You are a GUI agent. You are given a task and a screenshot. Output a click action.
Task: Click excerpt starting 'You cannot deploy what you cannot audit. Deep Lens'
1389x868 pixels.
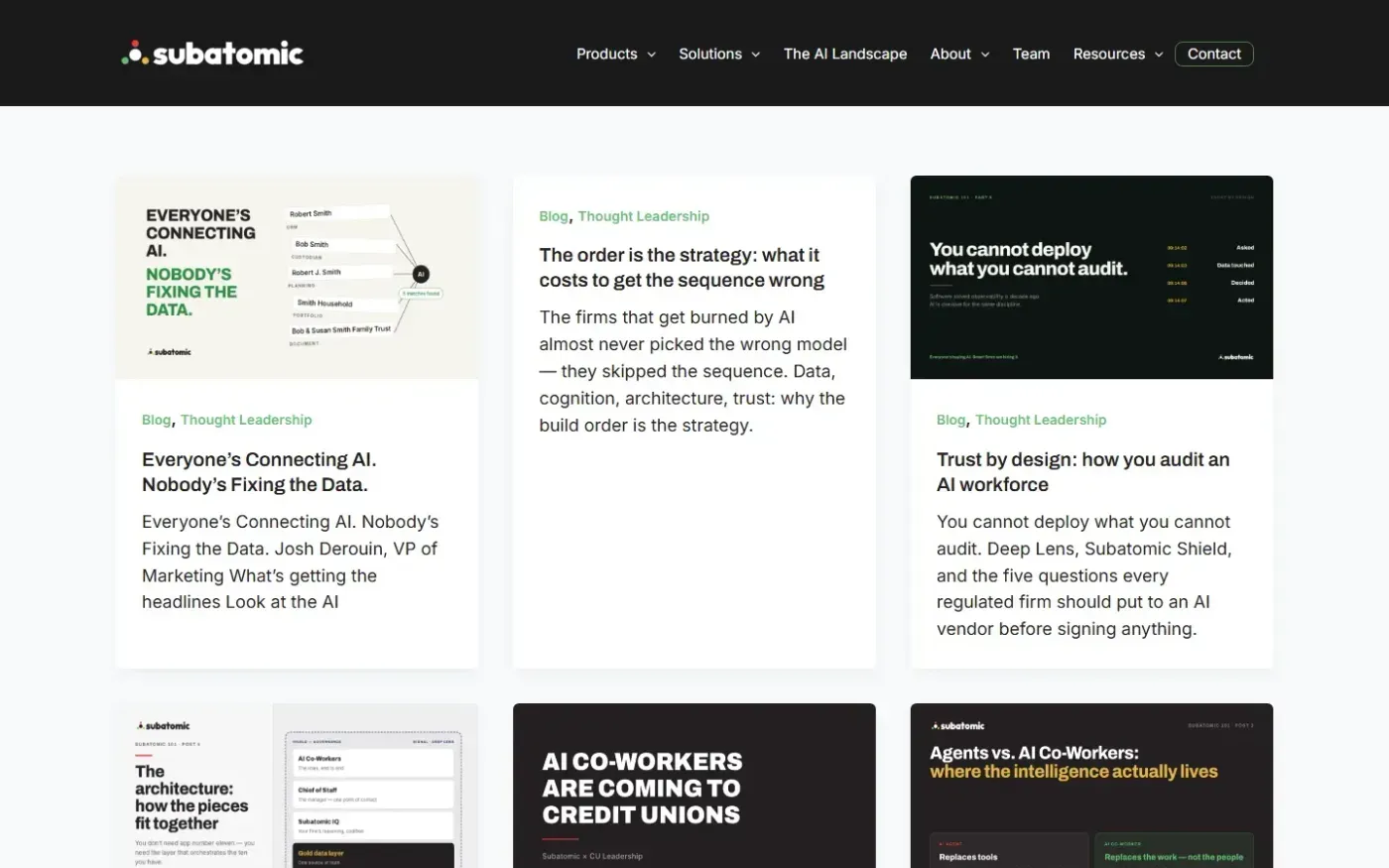1084,575
